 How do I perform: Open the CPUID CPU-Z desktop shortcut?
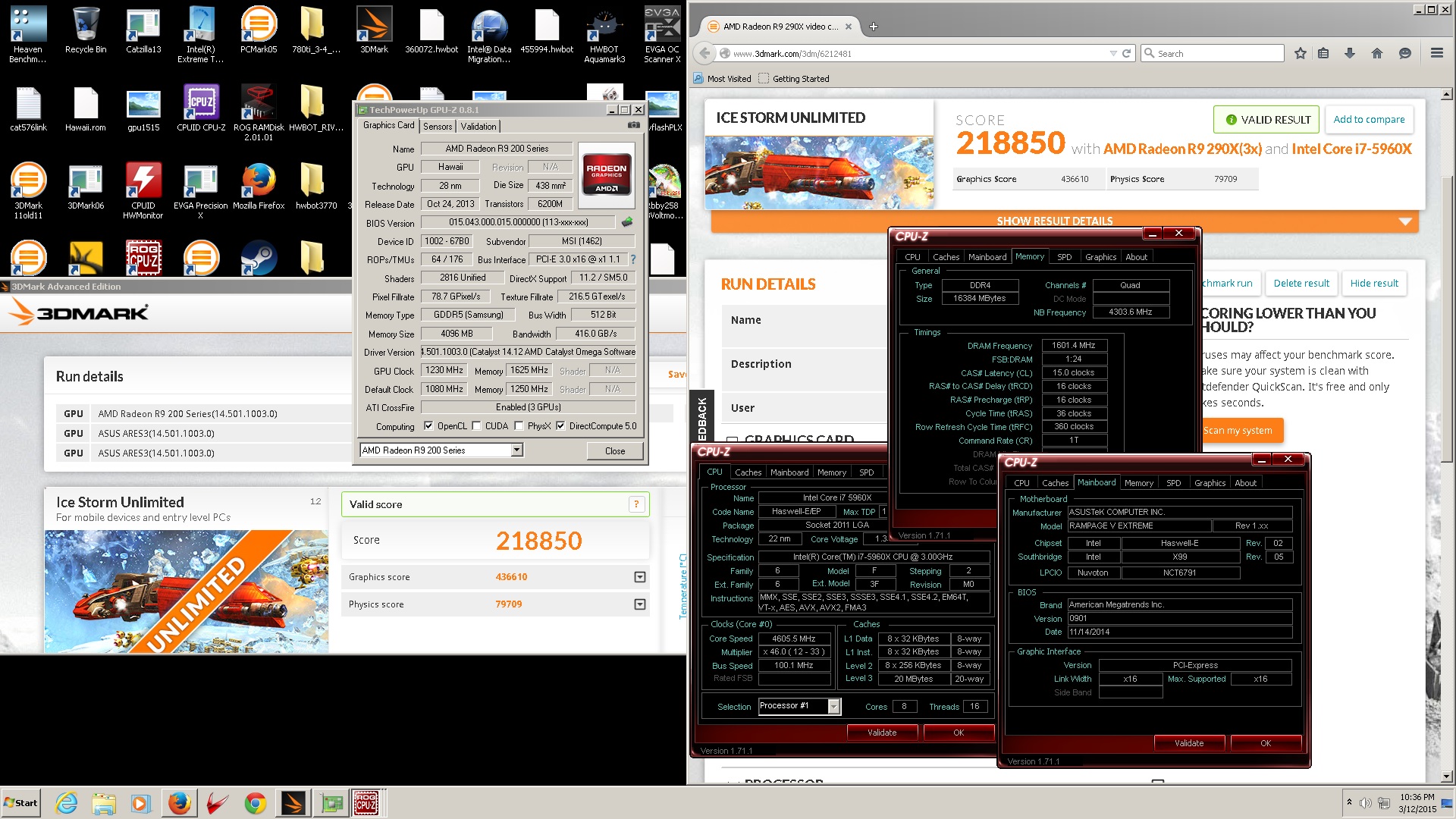(201, 108)
